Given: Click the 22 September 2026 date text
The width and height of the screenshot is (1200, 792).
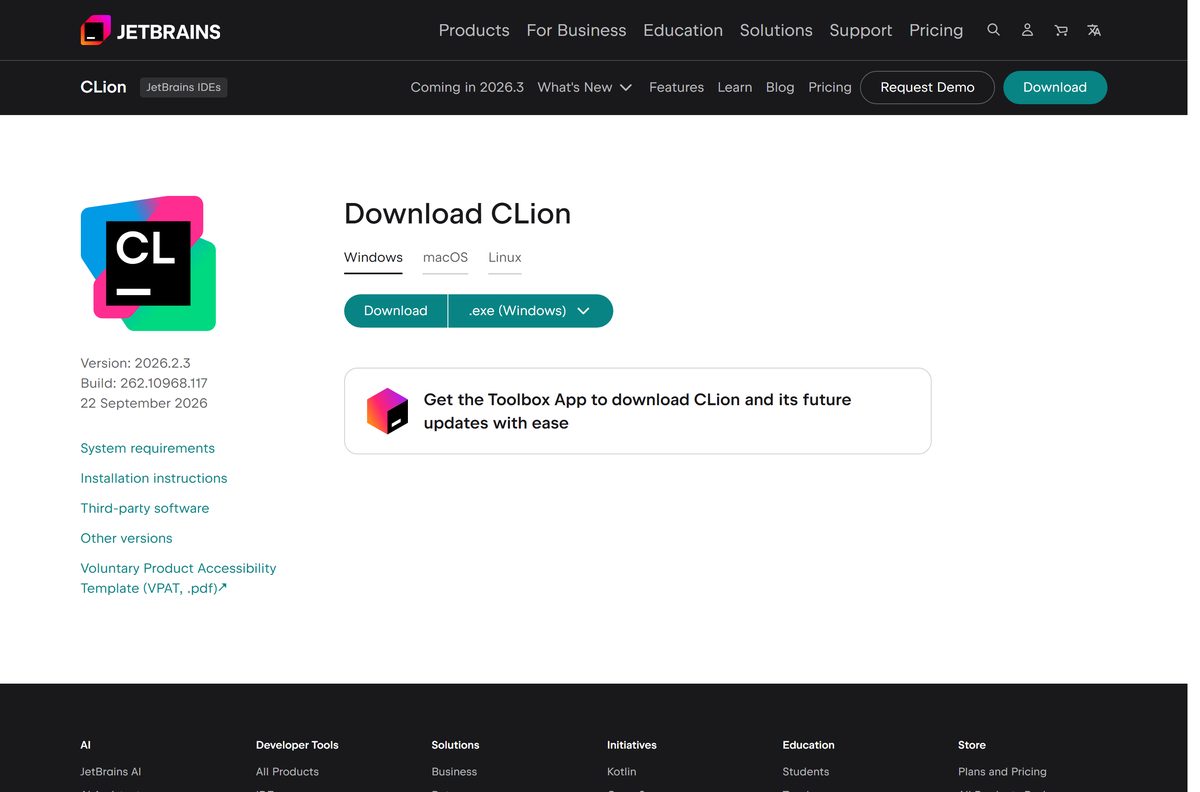Looking at the screenshot, I should (x=144, y=403).
